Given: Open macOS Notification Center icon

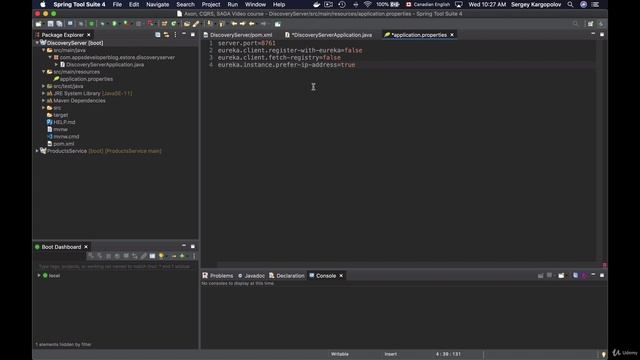Looking at the screenshot, I should [x=596, y=4].
